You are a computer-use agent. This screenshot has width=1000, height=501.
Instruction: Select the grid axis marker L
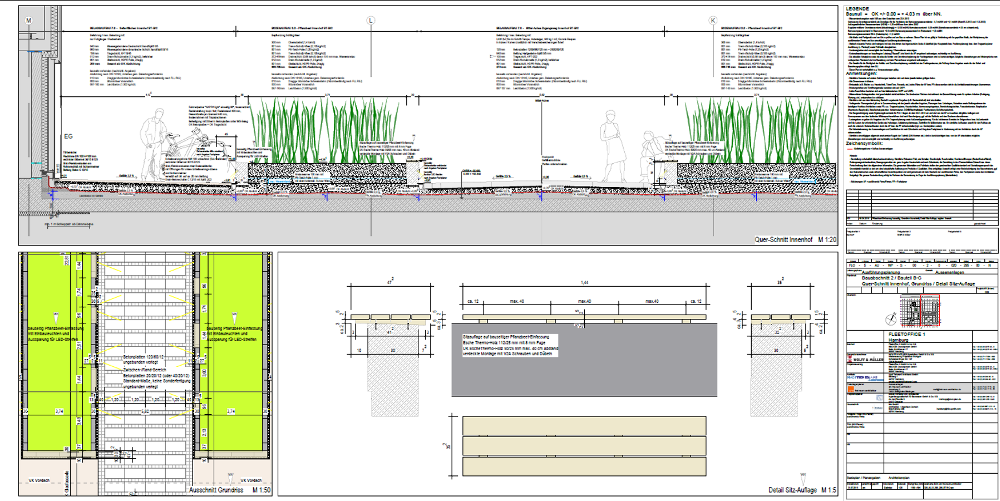(370, 19)
